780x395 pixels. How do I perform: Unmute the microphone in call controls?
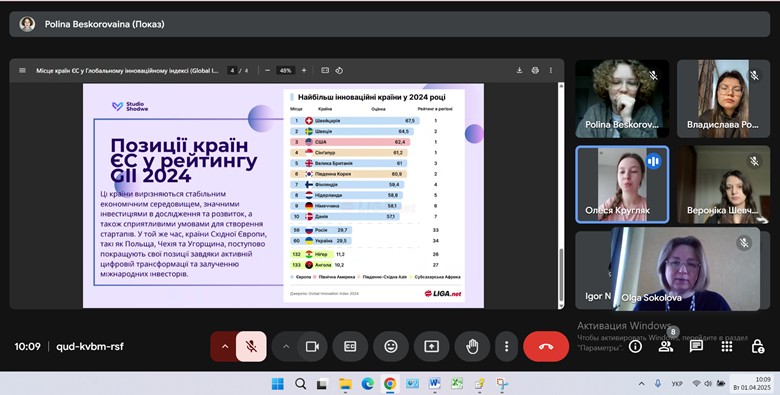click(x=252, y=347)
